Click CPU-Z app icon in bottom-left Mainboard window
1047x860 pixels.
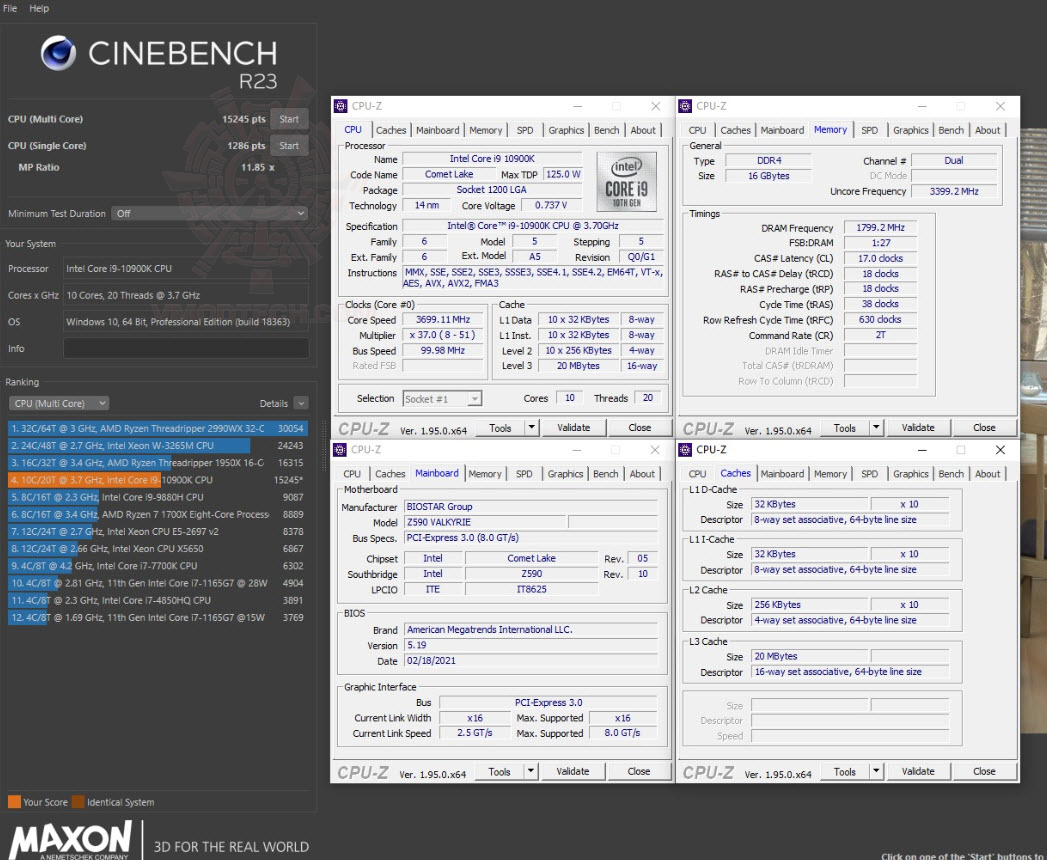pyautogui.click(x=340, y=450)
